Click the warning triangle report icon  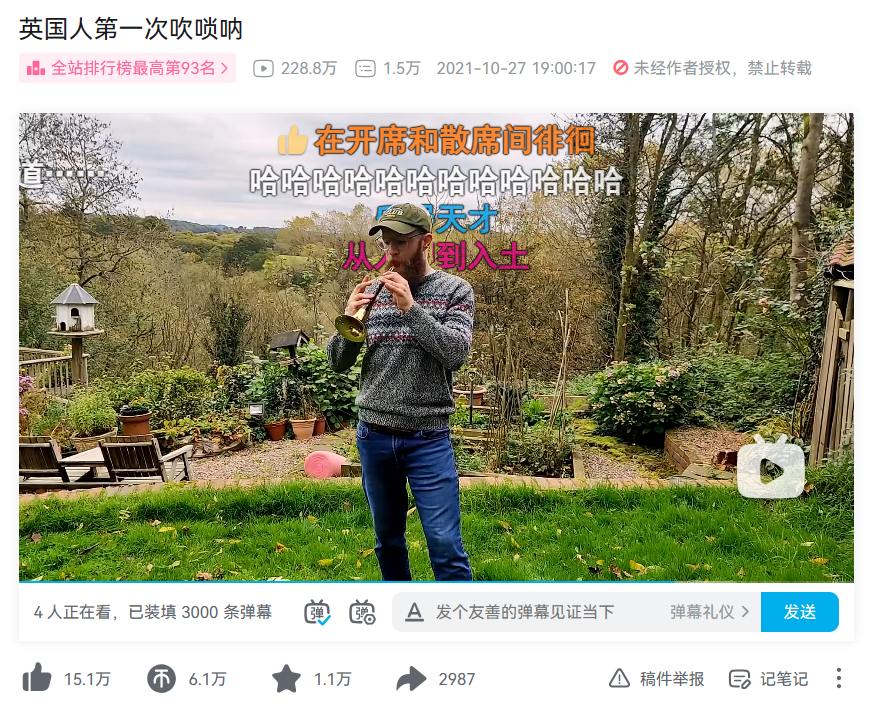pos(619,678)
